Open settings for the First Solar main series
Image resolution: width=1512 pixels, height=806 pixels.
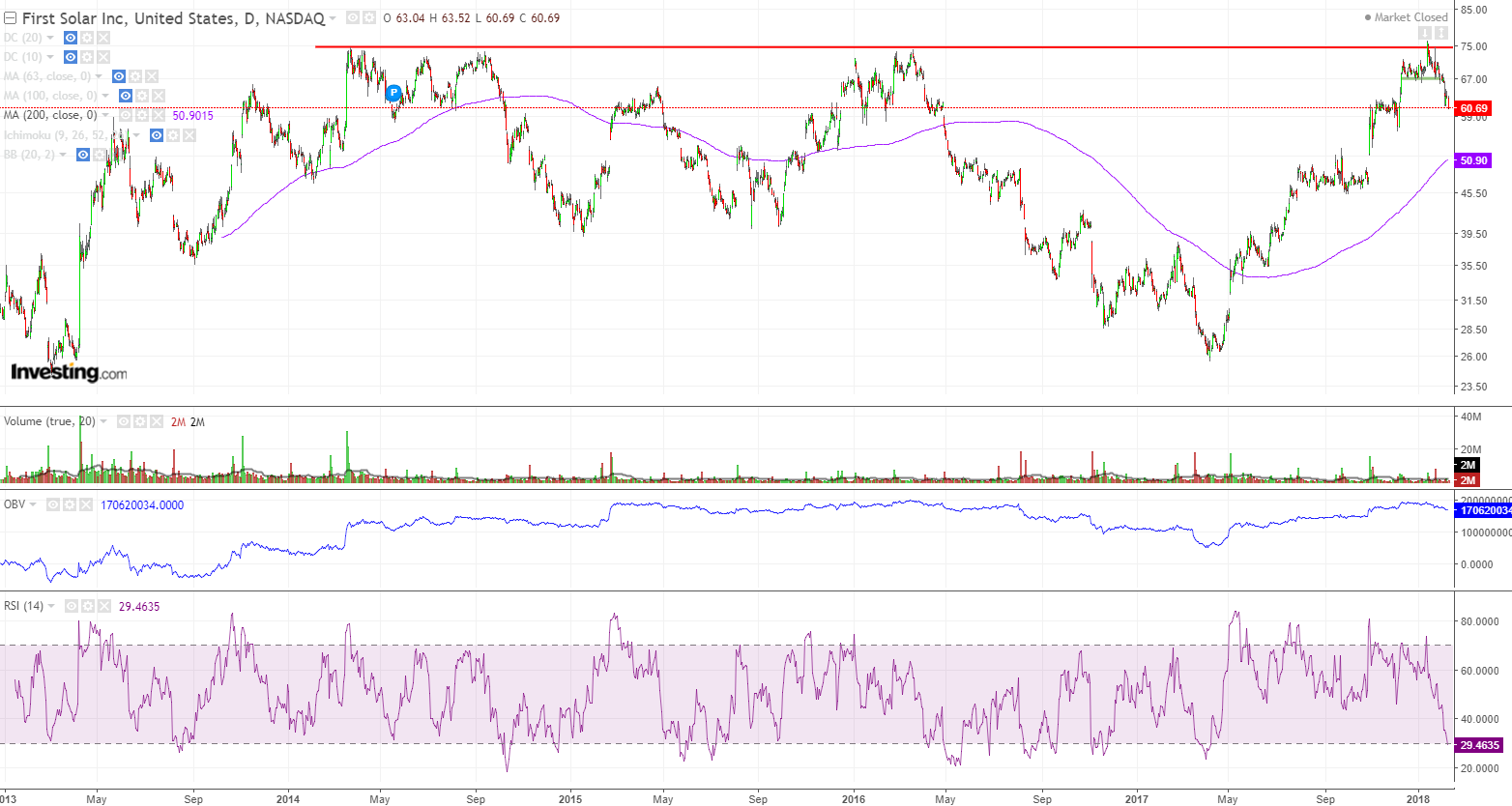pyautogui.click(x=368, y=18)
